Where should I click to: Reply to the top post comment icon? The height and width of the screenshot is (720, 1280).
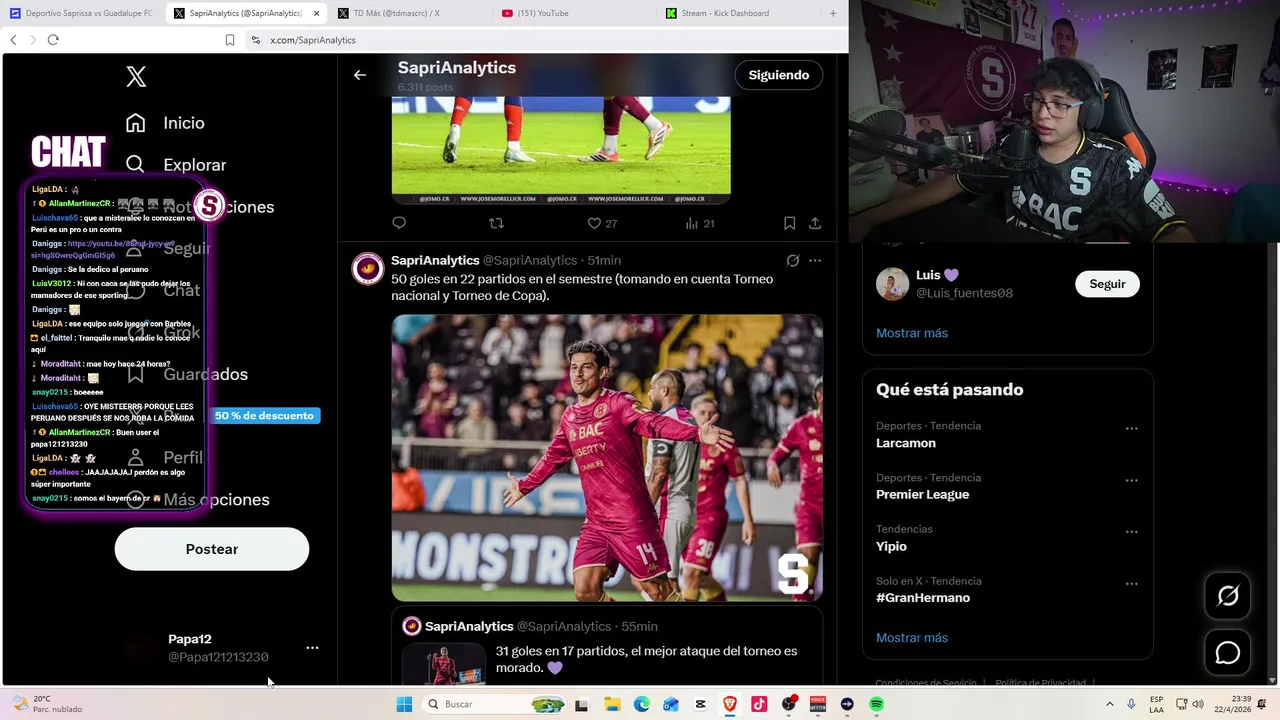(399, 223)
